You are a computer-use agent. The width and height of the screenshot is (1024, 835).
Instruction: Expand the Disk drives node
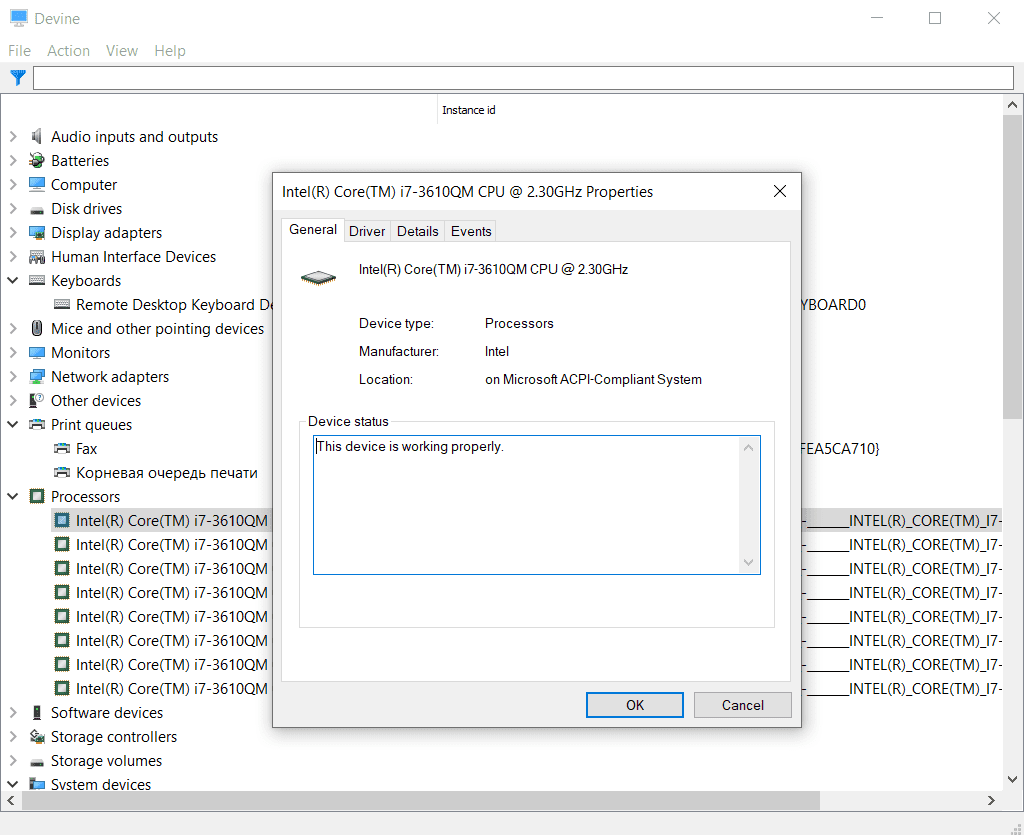12,209
